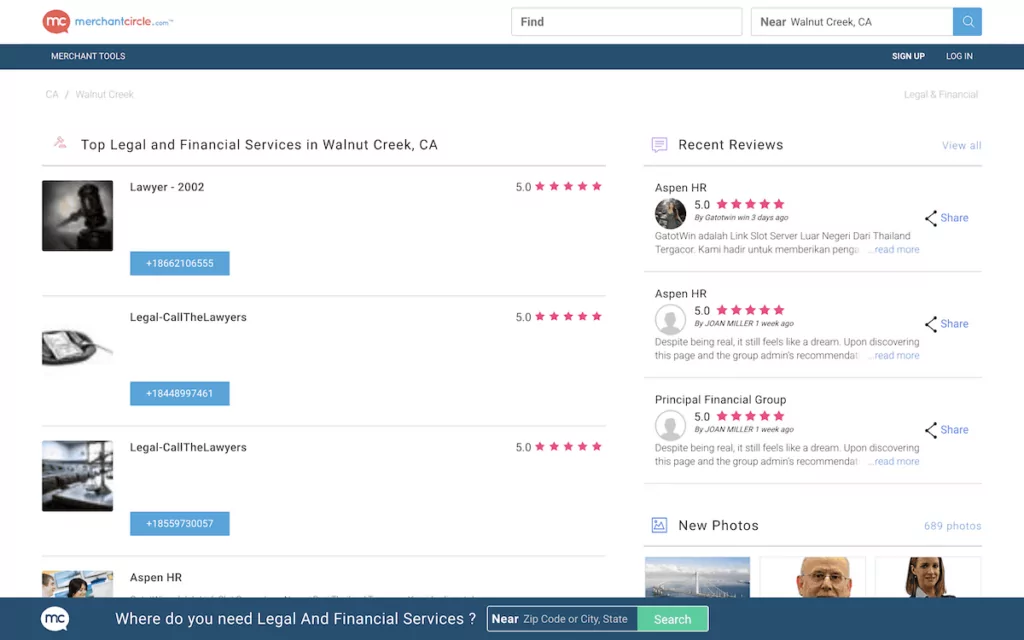Go to the Walnut Creek breadcrumb
This screenshot has height=640, width=1024.
pyautogui.click(x=104, y=95)
